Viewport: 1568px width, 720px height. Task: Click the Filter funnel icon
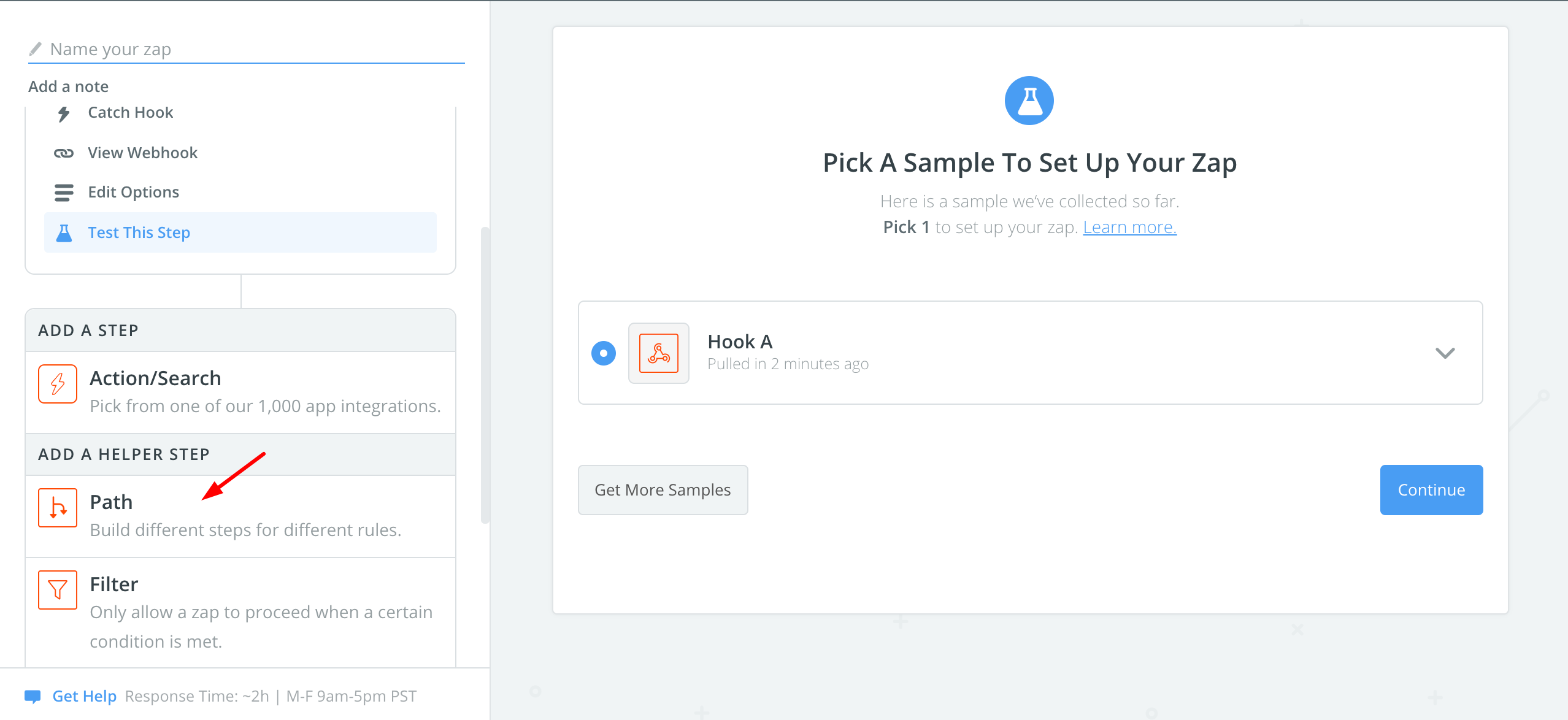[x=58, y=590]
